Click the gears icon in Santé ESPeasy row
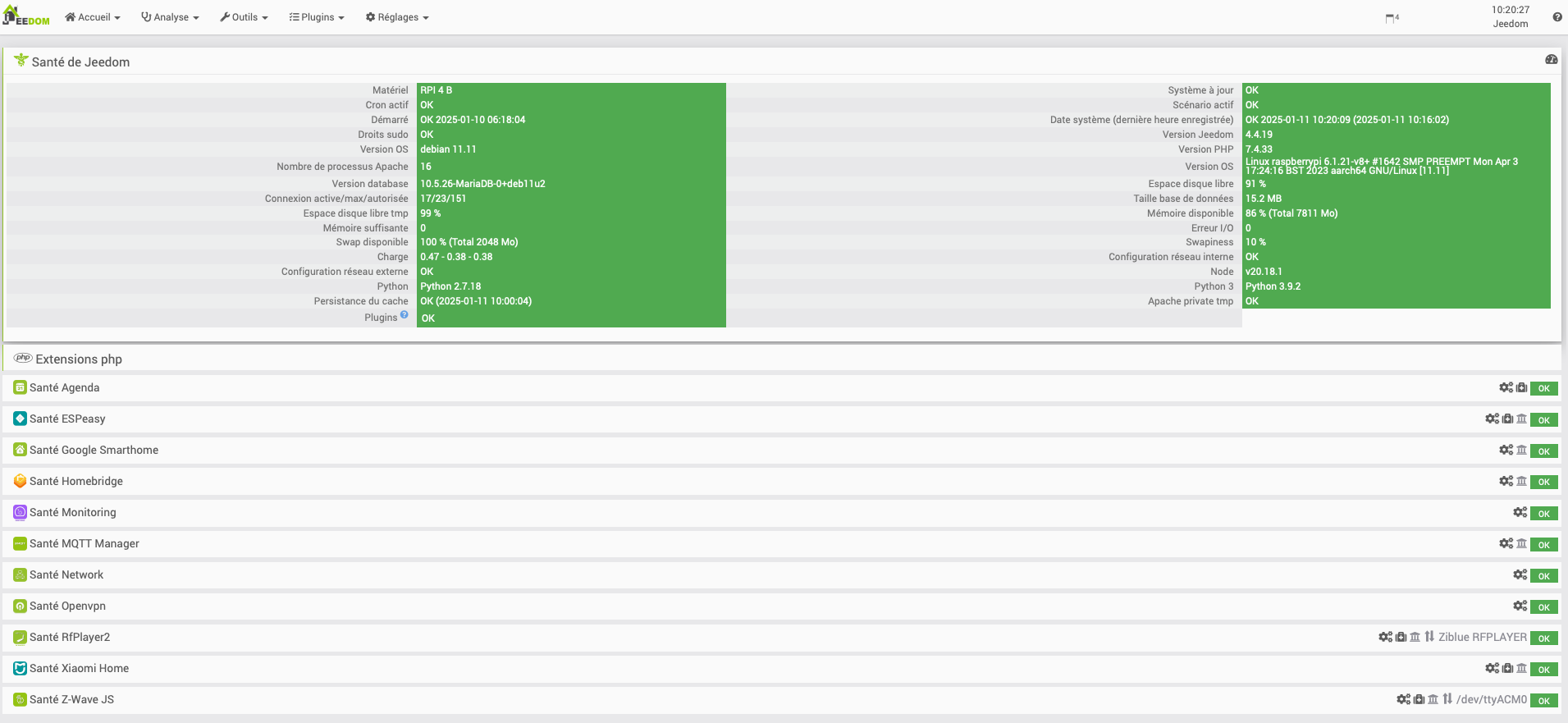Screen dimensions: 1568x723 pos(1492,419)
